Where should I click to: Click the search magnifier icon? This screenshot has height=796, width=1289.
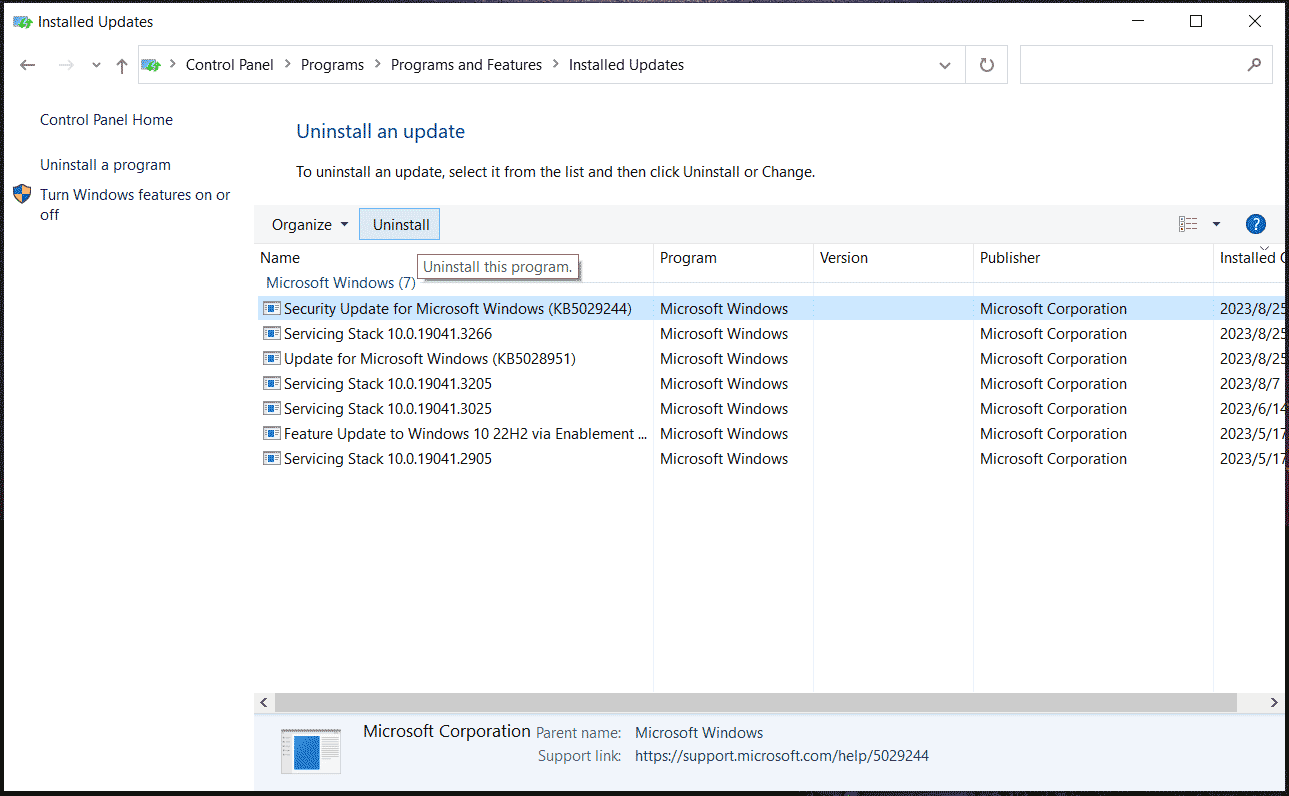click(x=1254, y=65)
